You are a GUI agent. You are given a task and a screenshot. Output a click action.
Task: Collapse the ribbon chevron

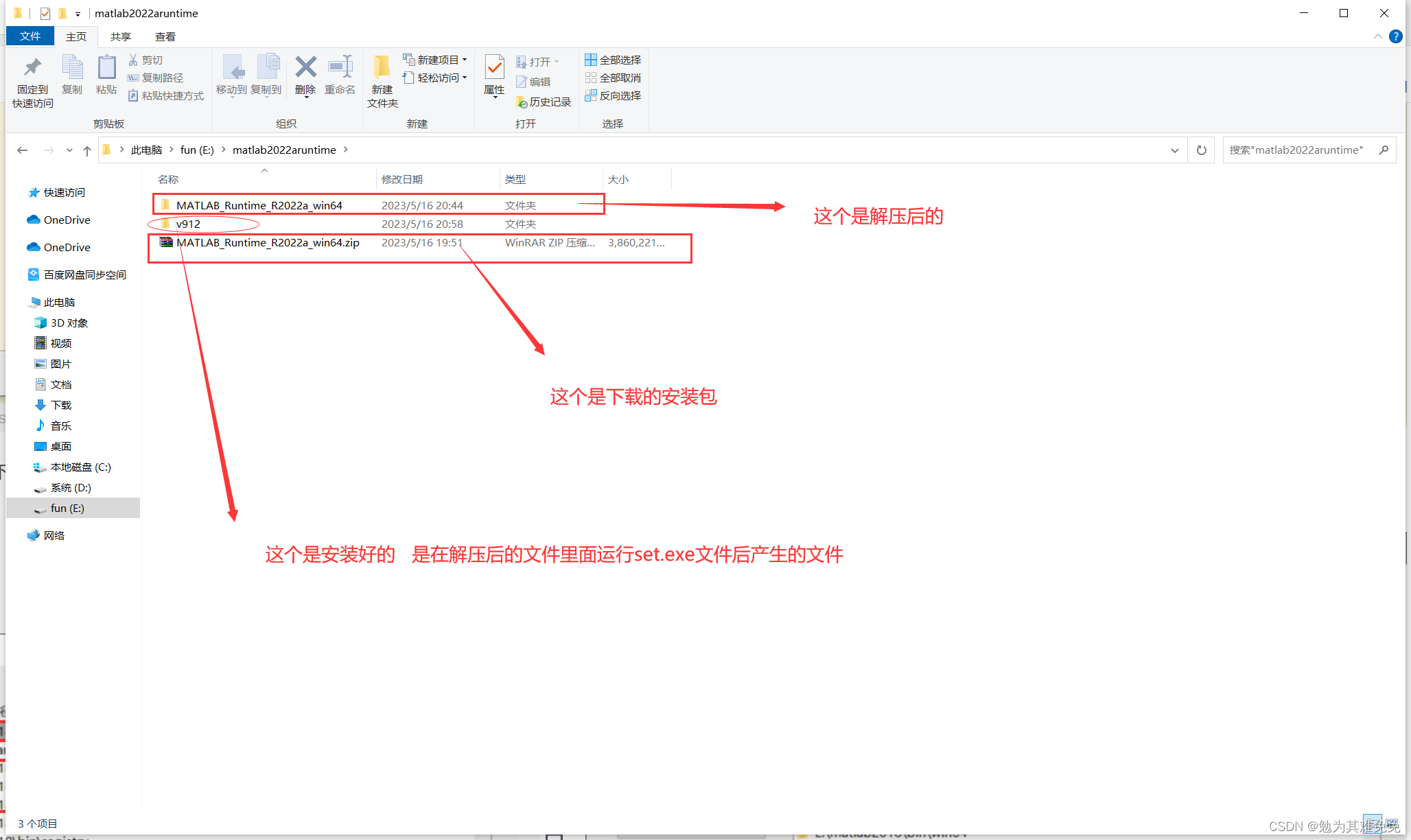[x=1378, y=37]
